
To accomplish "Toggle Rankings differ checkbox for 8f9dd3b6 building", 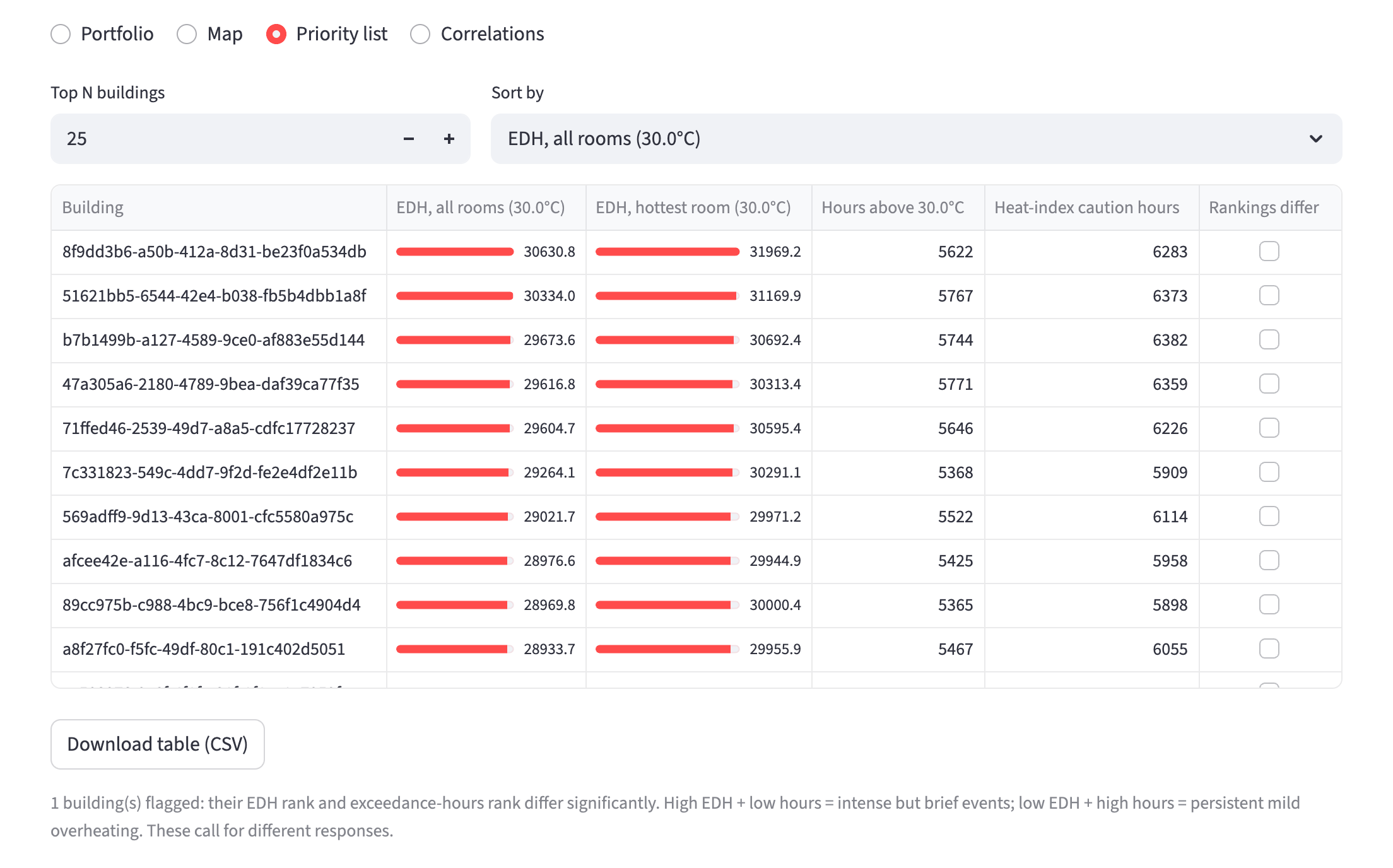I will coord(1269,252).
